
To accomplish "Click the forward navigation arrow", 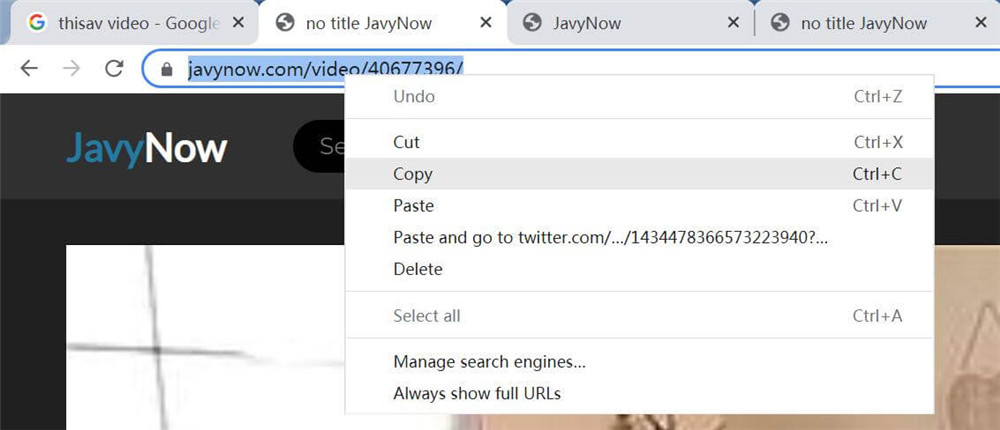I will tap(71, 68).
